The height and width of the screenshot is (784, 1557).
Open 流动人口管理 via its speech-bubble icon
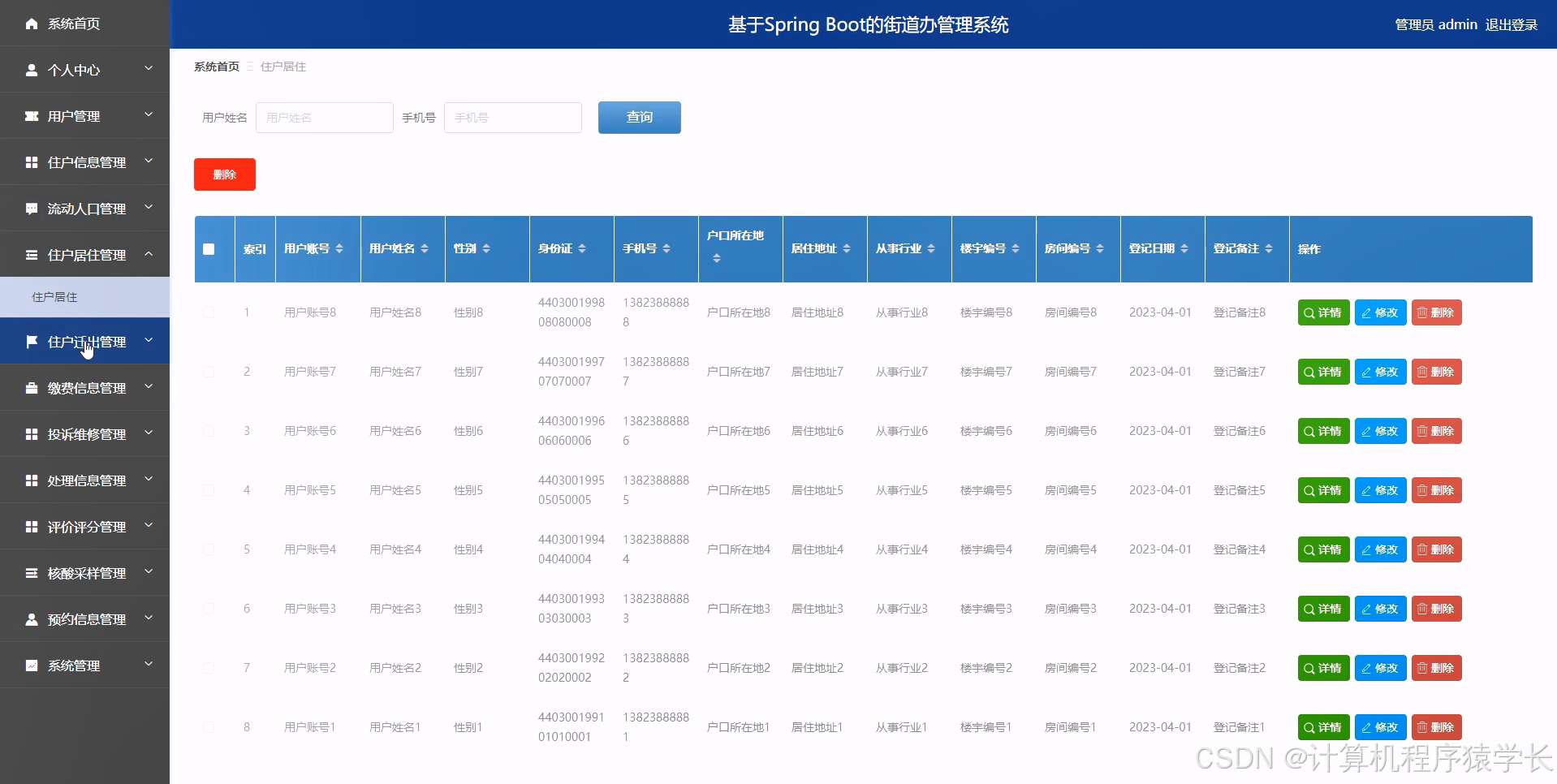(31, 208)
